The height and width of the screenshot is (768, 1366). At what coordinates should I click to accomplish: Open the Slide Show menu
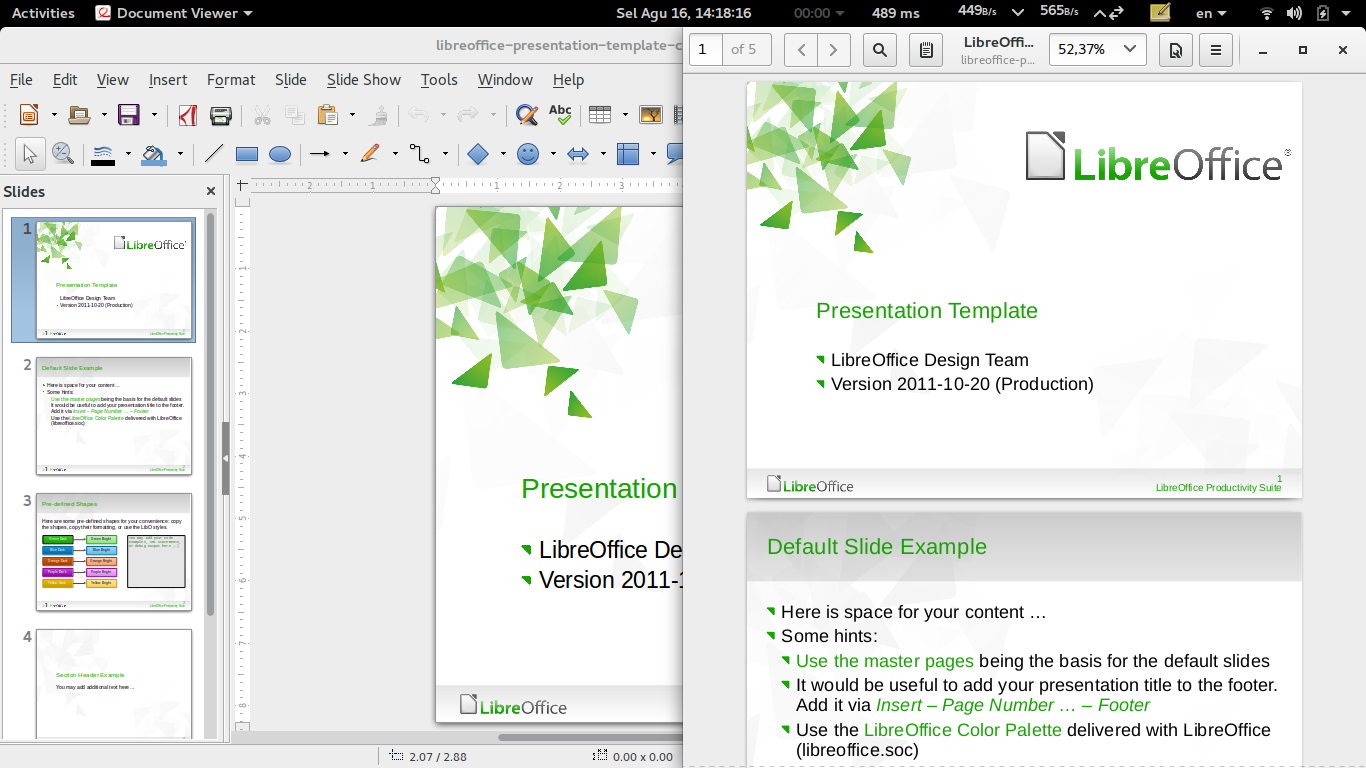click(364, 80)
